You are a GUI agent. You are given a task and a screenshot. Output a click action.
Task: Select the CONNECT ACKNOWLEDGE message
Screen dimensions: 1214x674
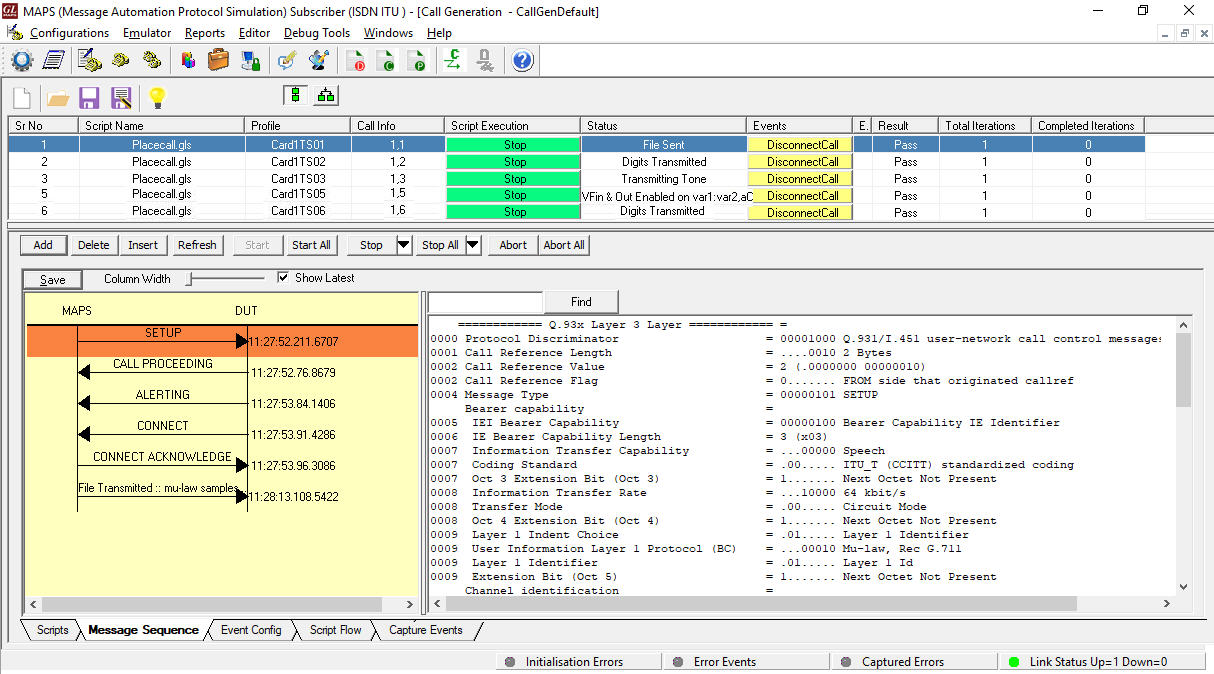162,457
